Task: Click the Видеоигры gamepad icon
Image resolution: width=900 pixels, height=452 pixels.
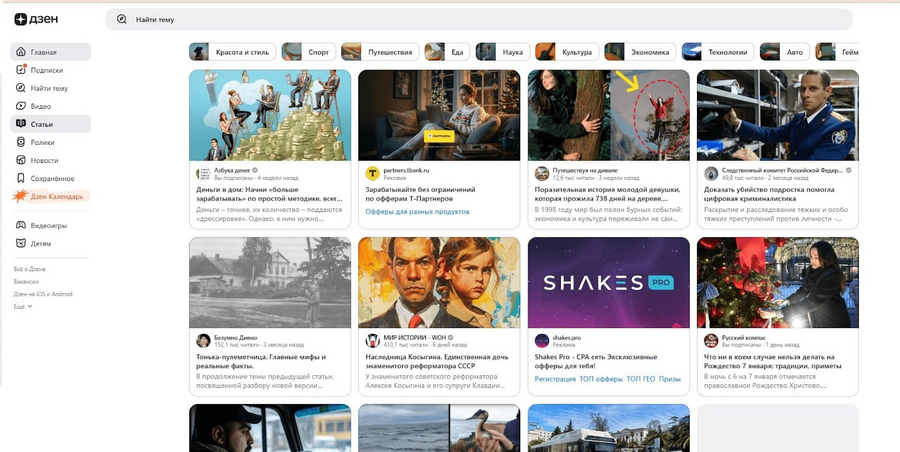Action: pos(21,226)
